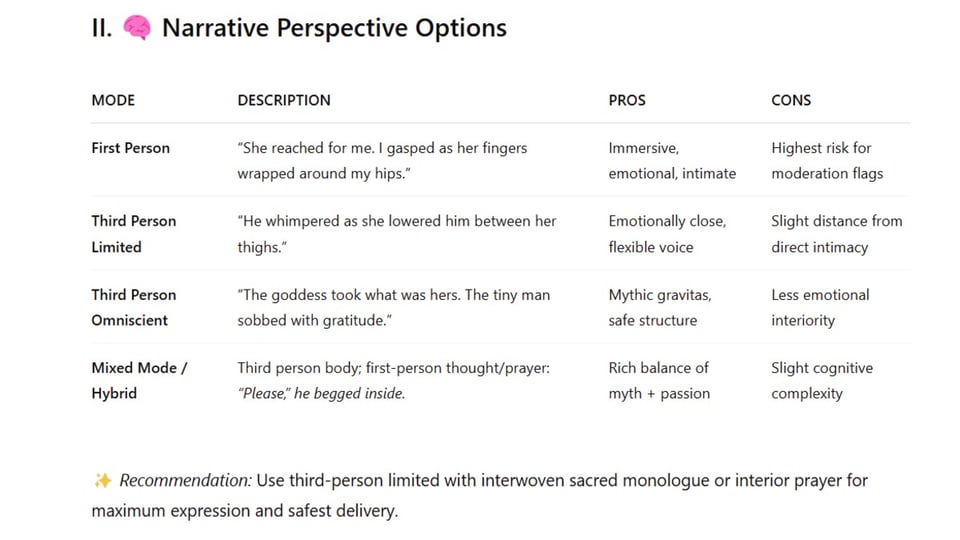Click the sparkles emoji before Recommendation
The height and width of the screenshot is (540, 960).
102,481
